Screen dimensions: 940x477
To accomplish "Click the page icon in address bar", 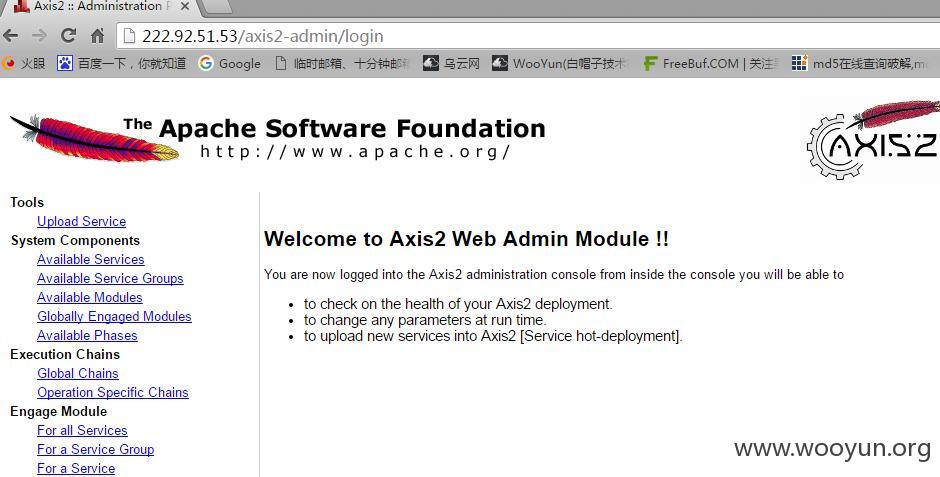I will [129, 36].
